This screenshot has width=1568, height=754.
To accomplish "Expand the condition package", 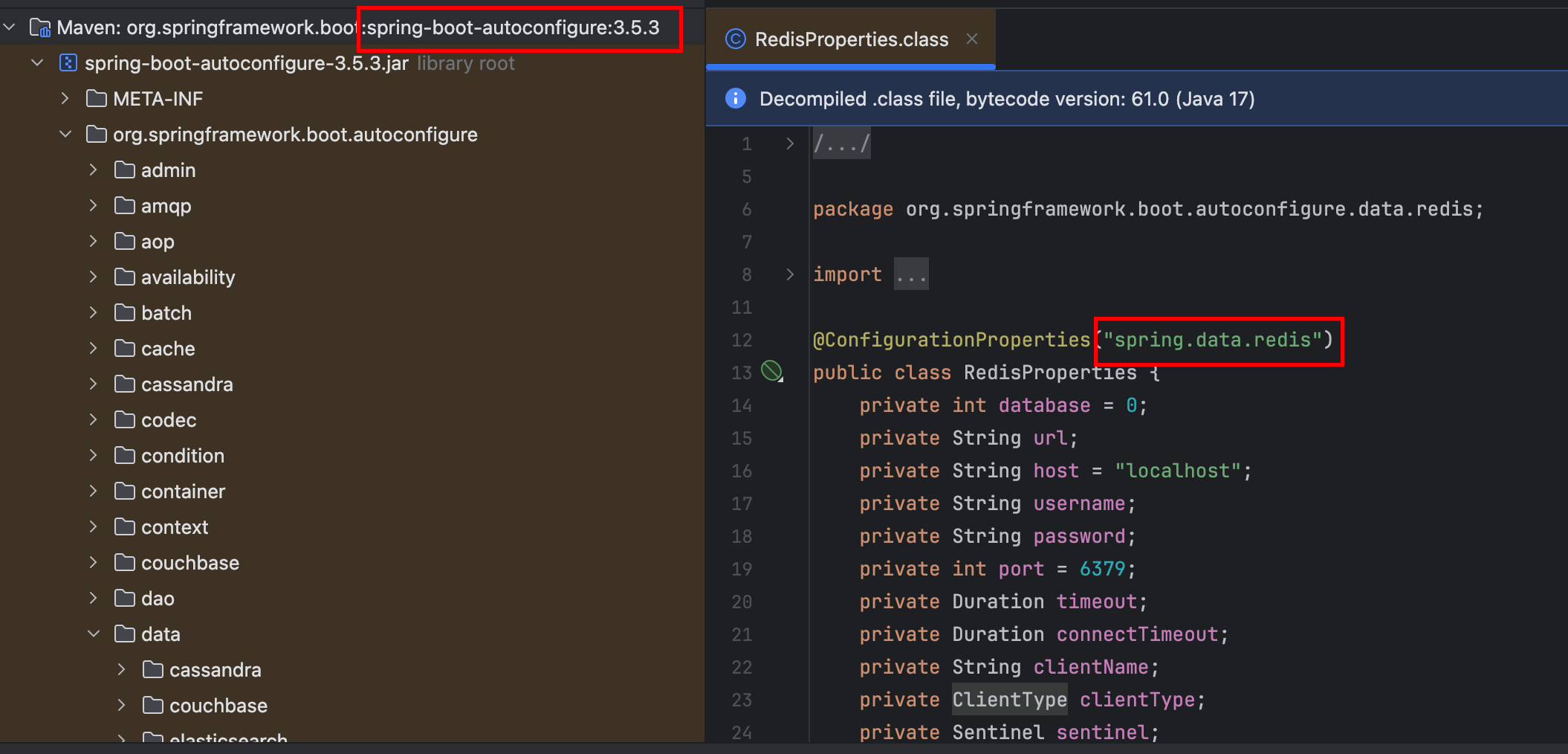I will [94, 456].
